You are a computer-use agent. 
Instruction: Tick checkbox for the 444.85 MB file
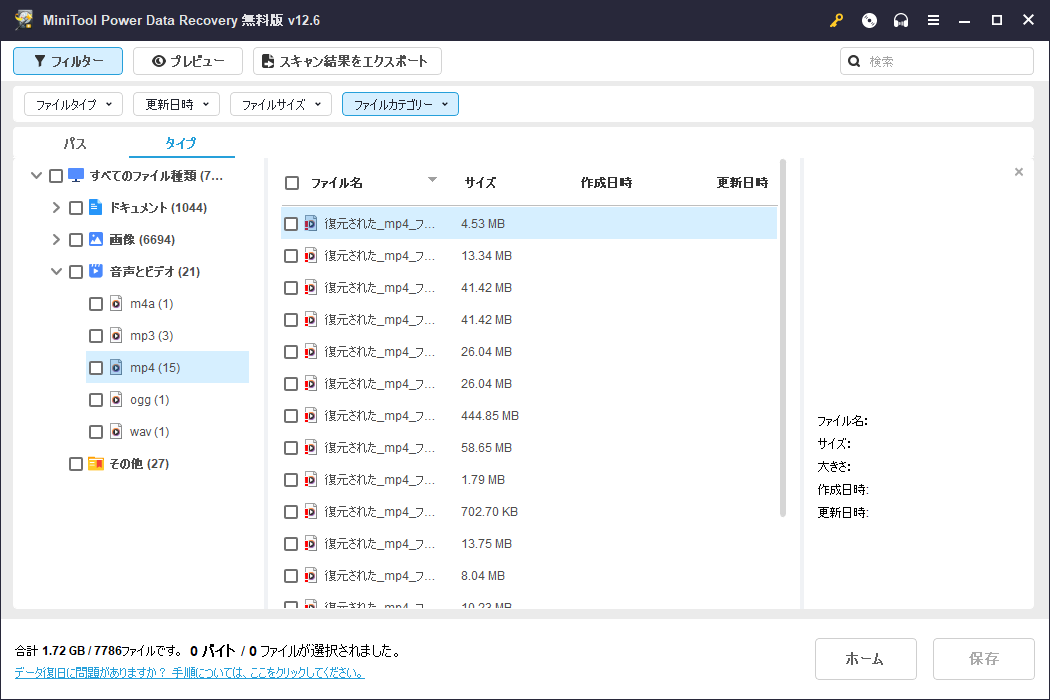click(x=291, y=416)
